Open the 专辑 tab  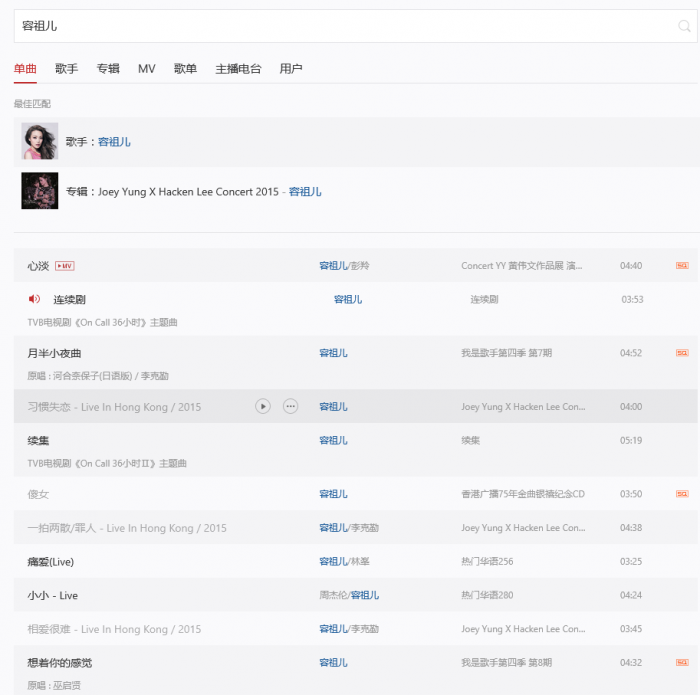coord(108,69)
